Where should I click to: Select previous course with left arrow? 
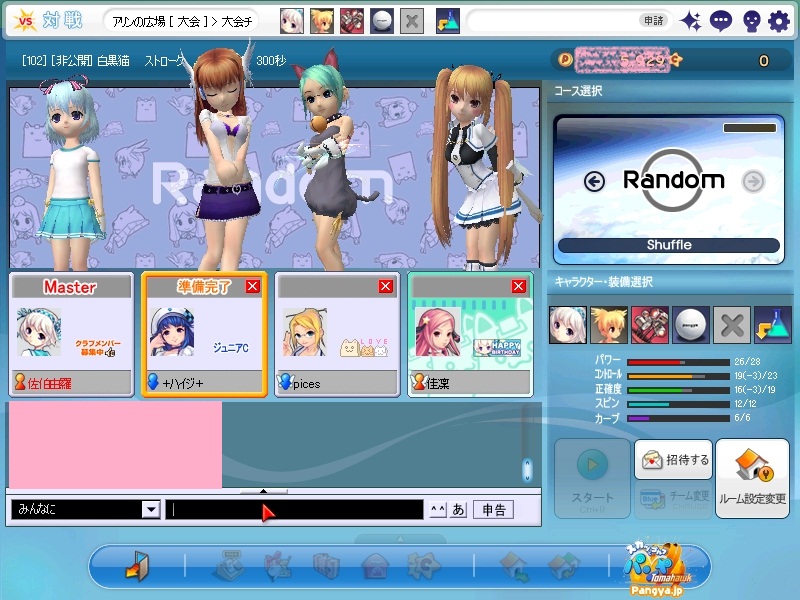pyautogui.click(x=594, y=181)
